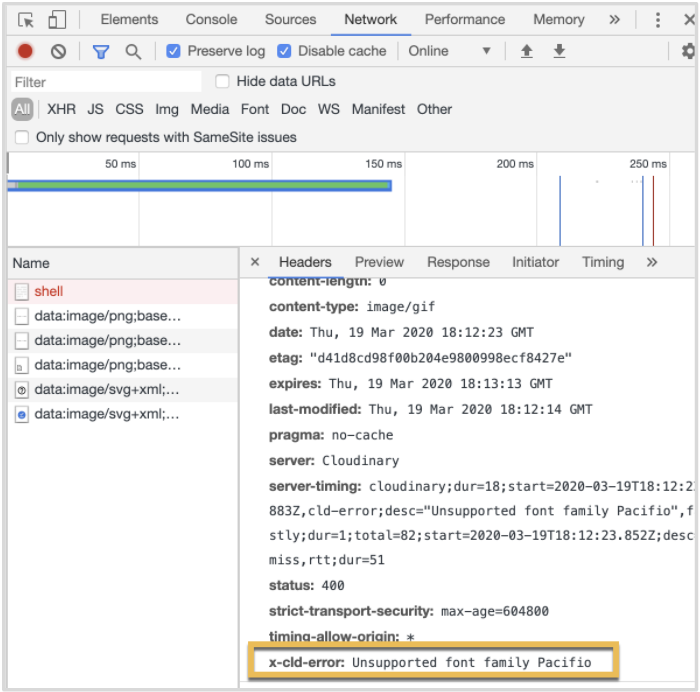Clear the network log icon

point(58,51)
